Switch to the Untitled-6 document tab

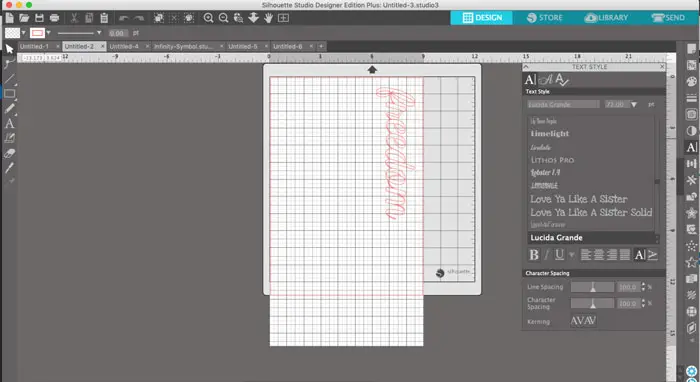point(288,46)
